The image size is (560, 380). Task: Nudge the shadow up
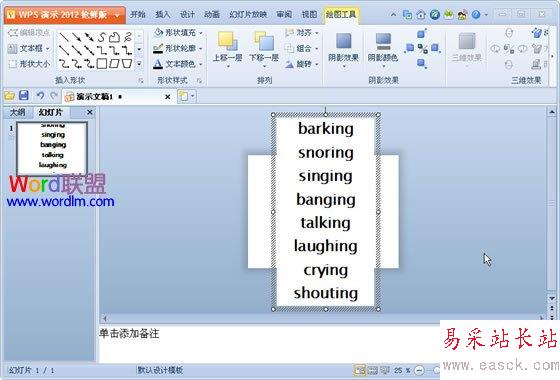tap(422, 34)
